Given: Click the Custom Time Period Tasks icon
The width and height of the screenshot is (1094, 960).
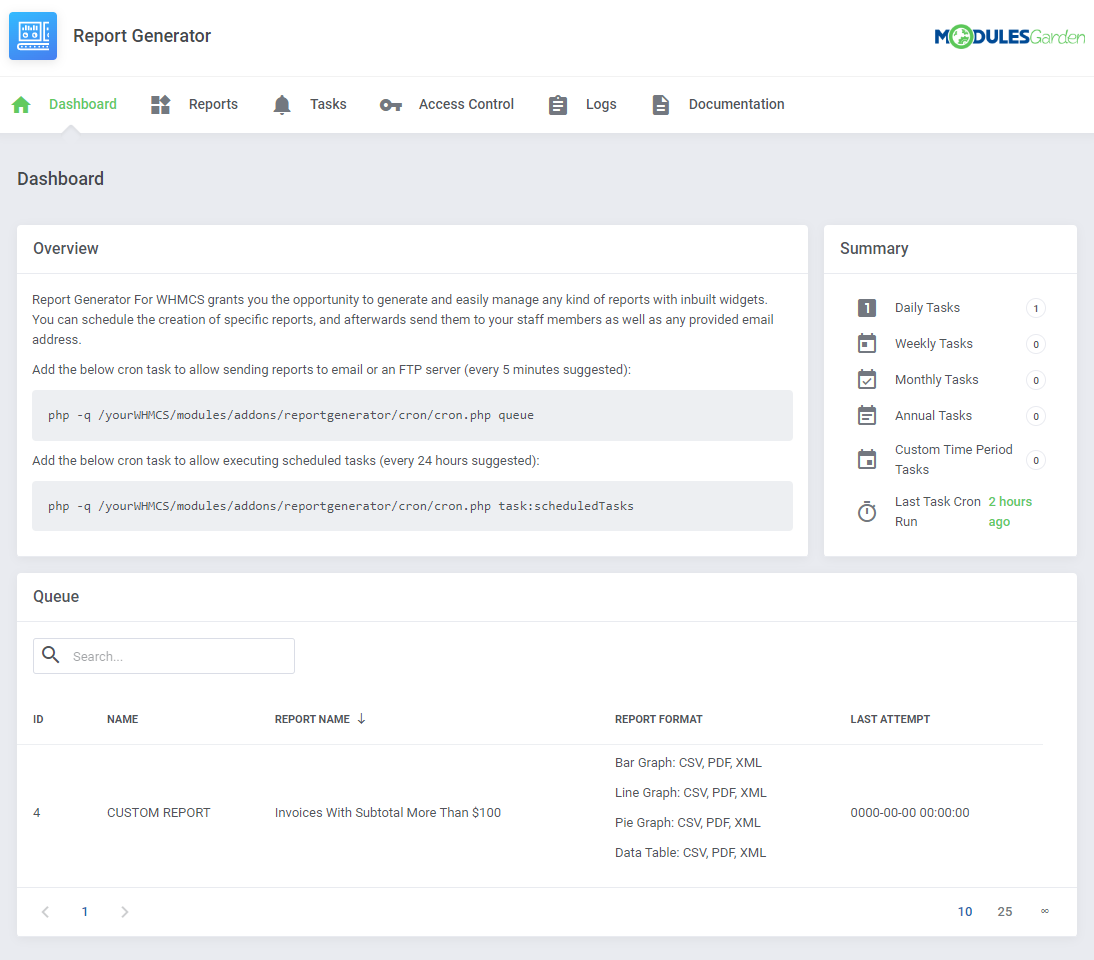Looking at the screenshot, I should coord(867,459).
